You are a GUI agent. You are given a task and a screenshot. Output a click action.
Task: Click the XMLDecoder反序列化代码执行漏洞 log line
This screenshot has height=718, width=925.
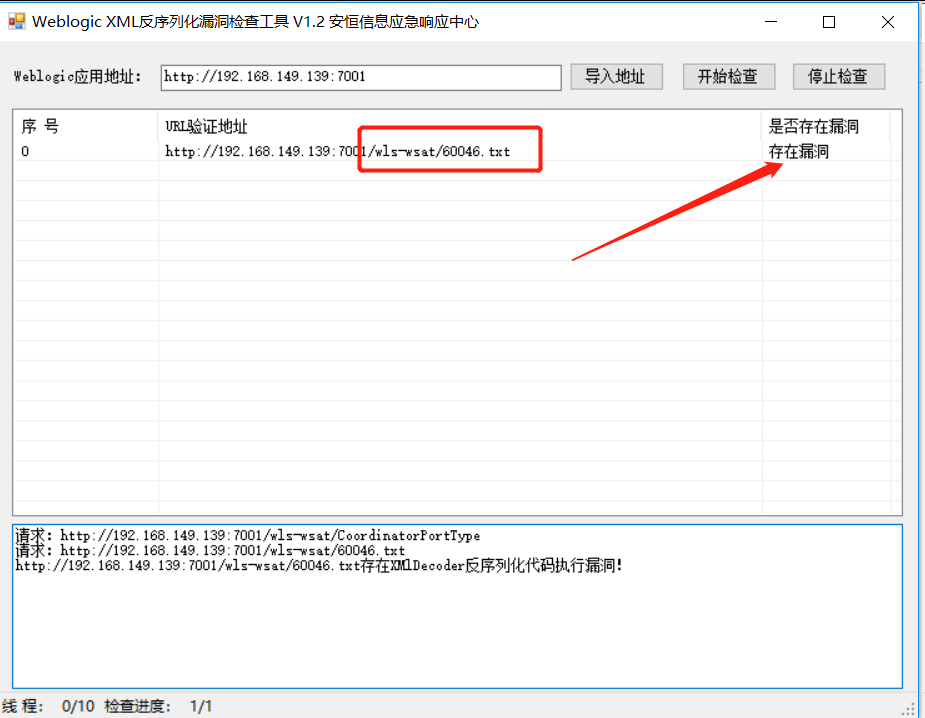[x=319, y=566]
